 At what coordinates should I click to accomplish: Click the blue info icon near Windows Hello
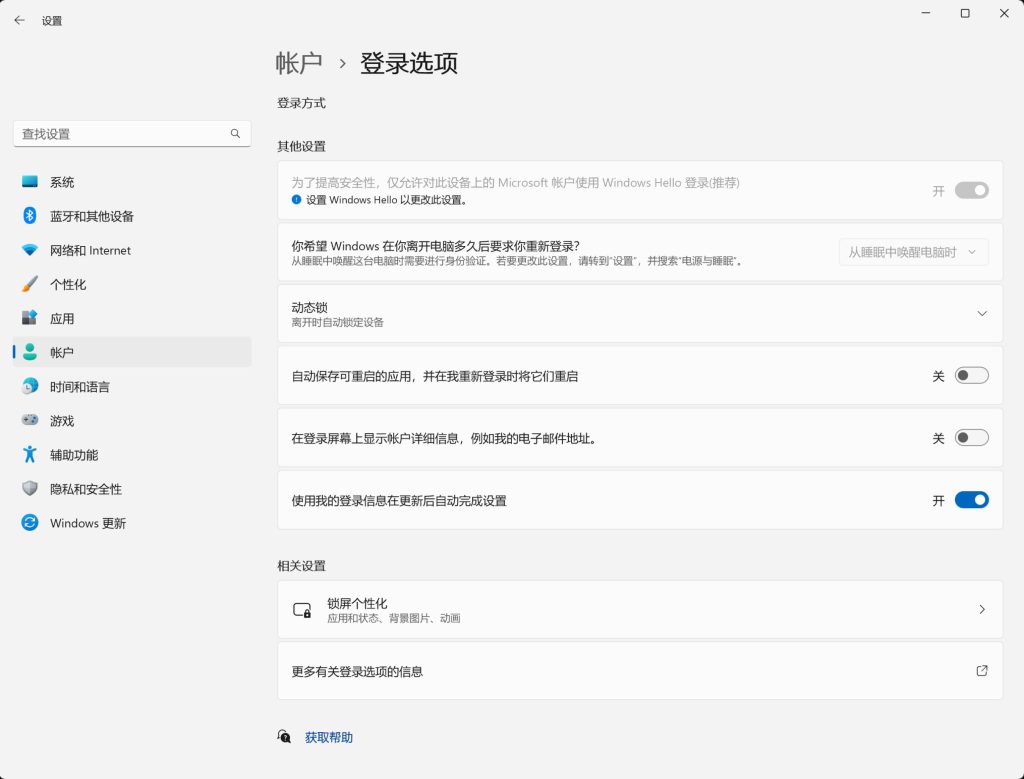(296, 200)
